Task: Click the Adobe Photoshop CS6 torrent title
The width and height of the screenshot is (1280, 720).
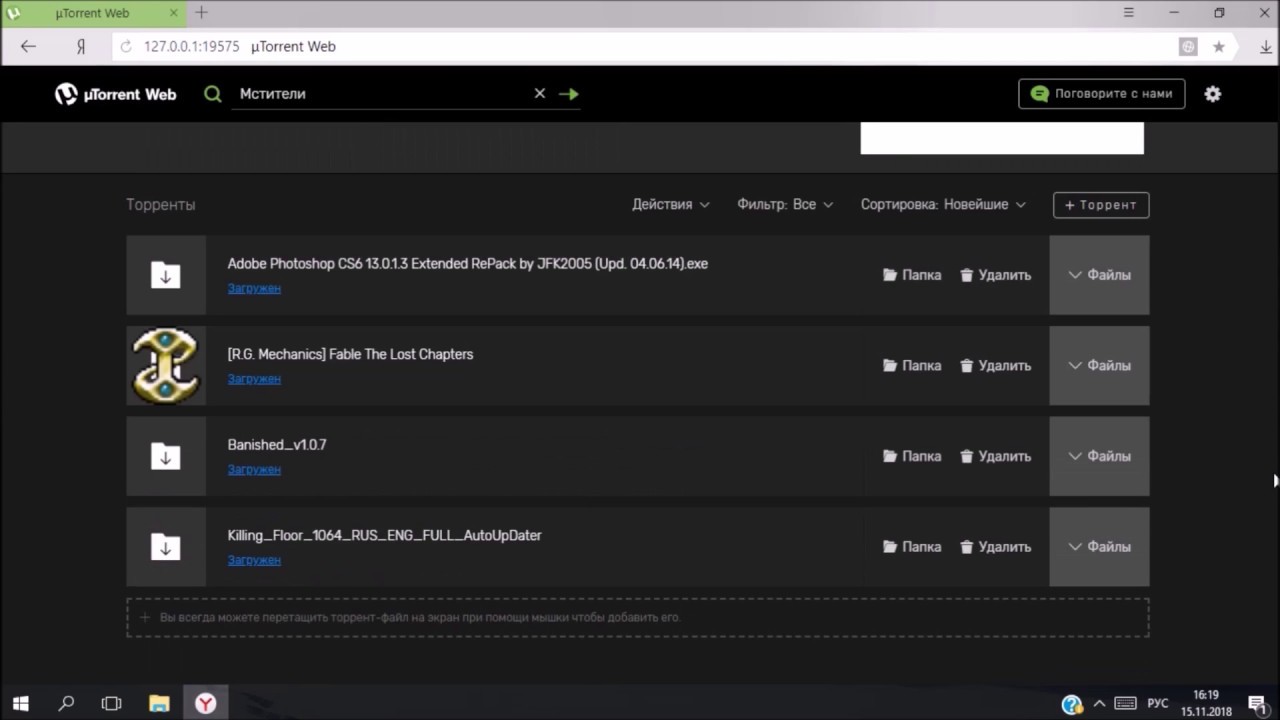Action: point(468,264)
